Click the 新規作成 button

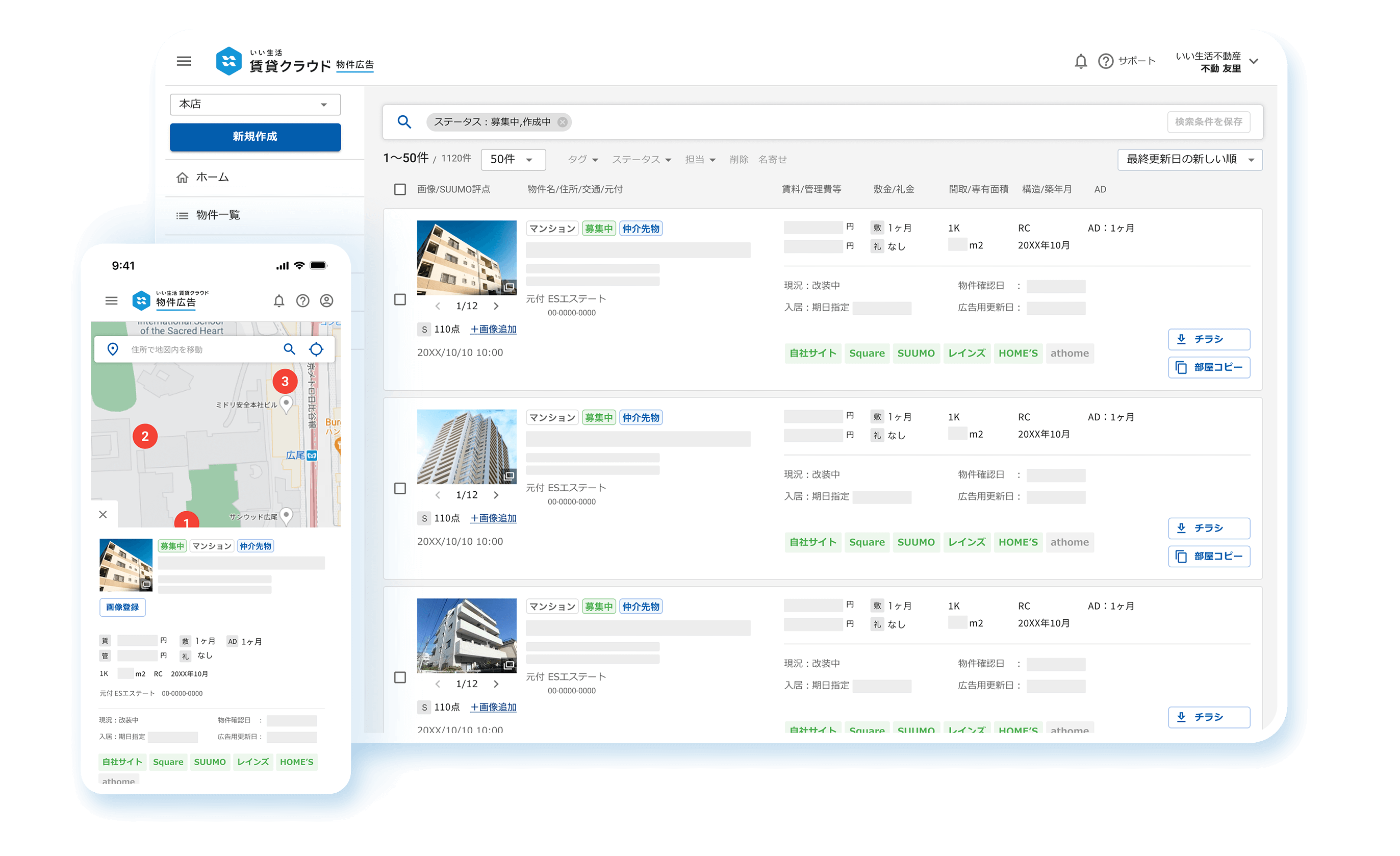pos(255,137)
